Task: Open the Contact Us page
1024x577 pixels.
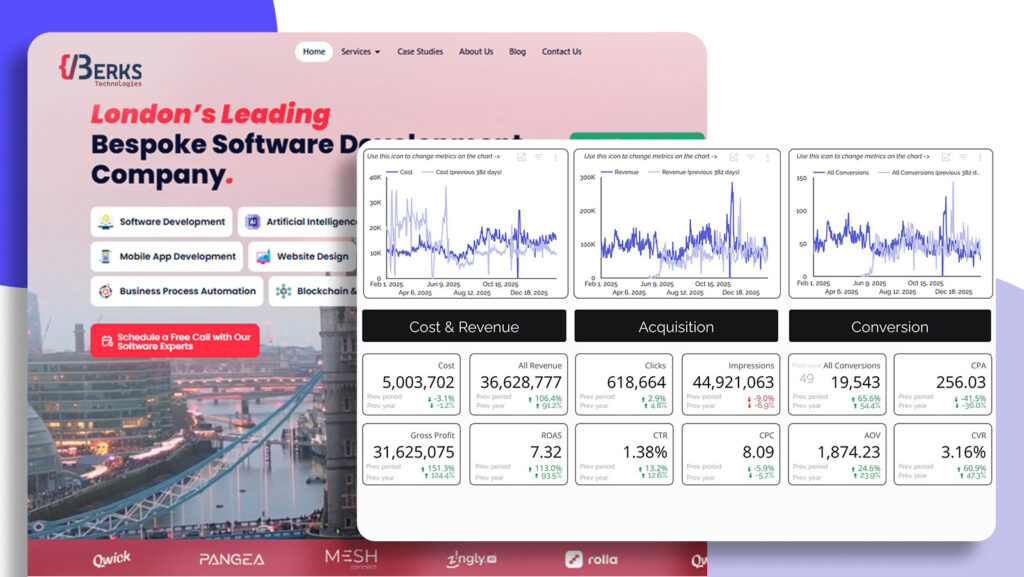Action: [x=561, y=52]
